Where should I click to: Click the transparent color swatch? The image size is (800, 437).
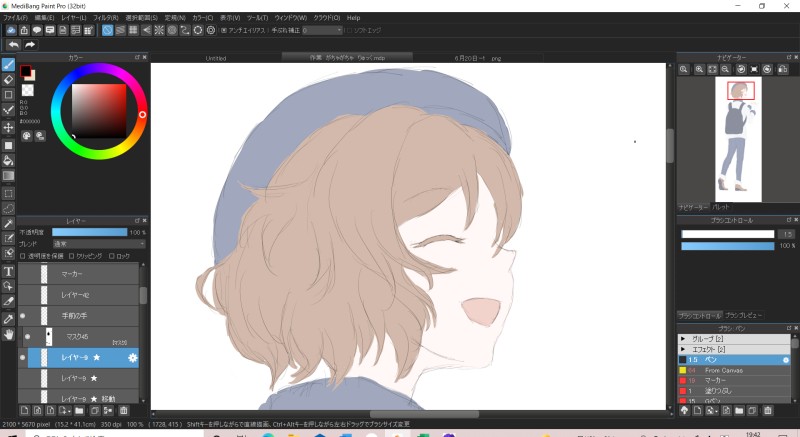click(x=28, y=90)
